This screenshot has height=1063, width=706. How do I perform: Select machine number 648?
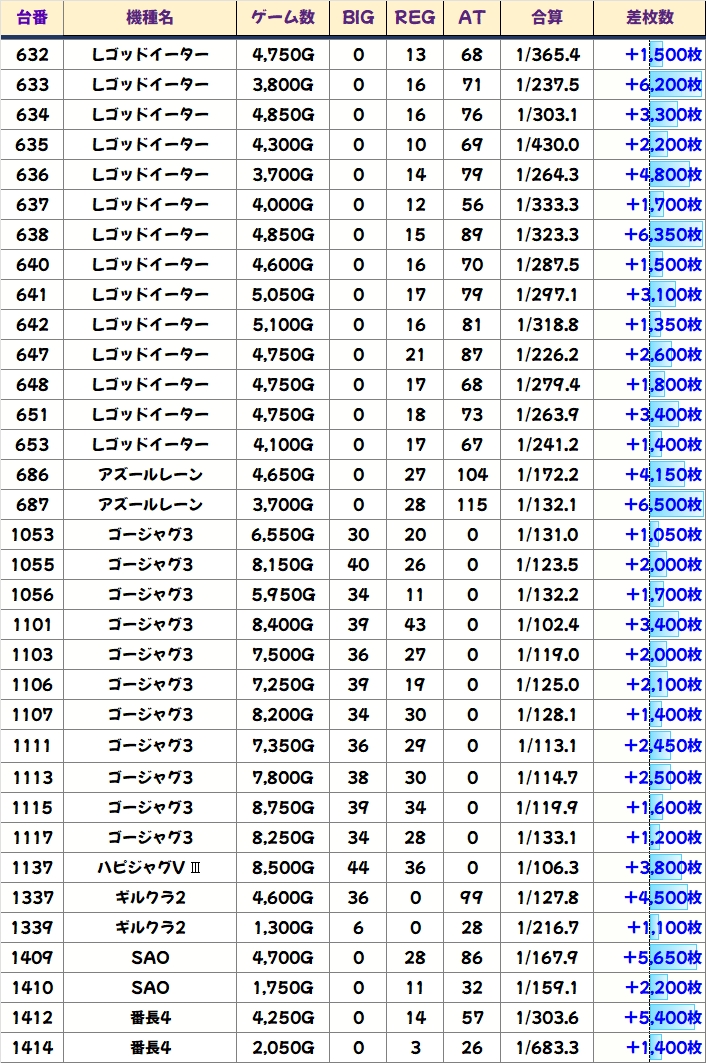(x=32, y=384)
